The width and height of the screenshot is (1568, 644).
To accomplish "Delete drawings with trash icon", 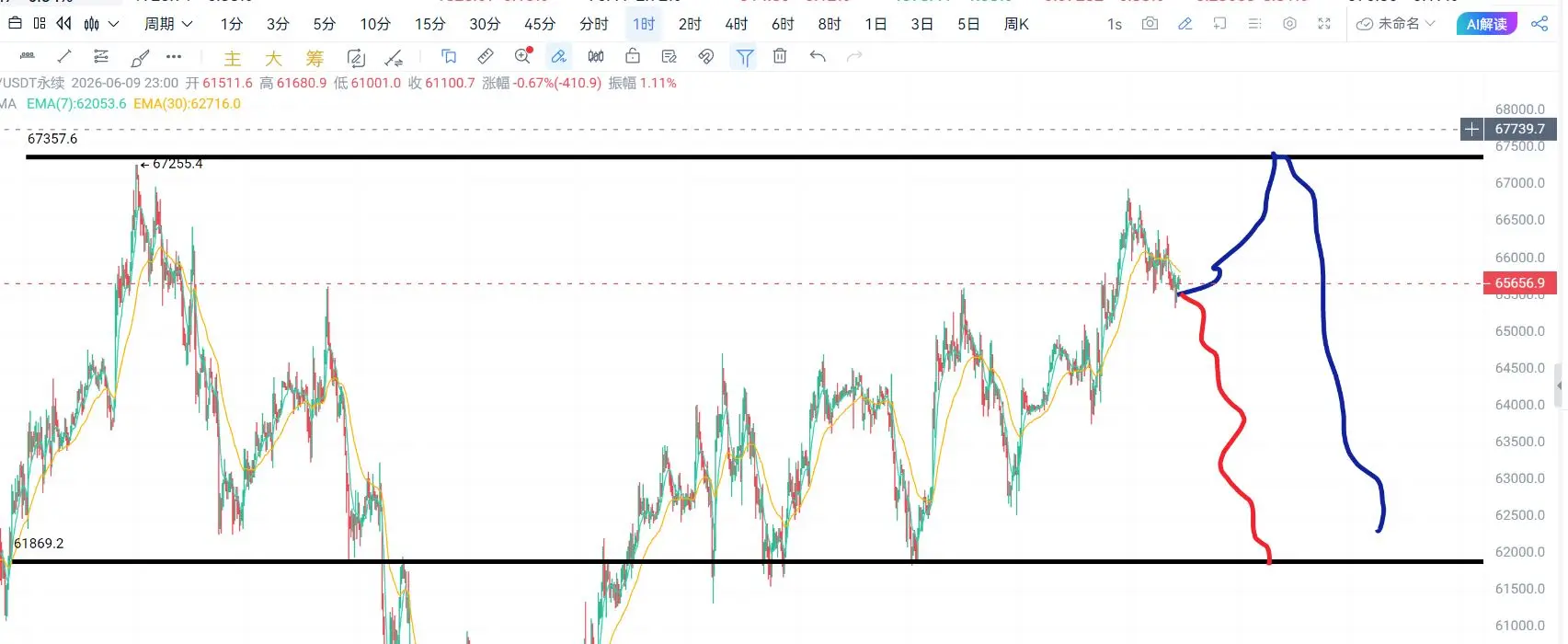I will coord(780,56).
